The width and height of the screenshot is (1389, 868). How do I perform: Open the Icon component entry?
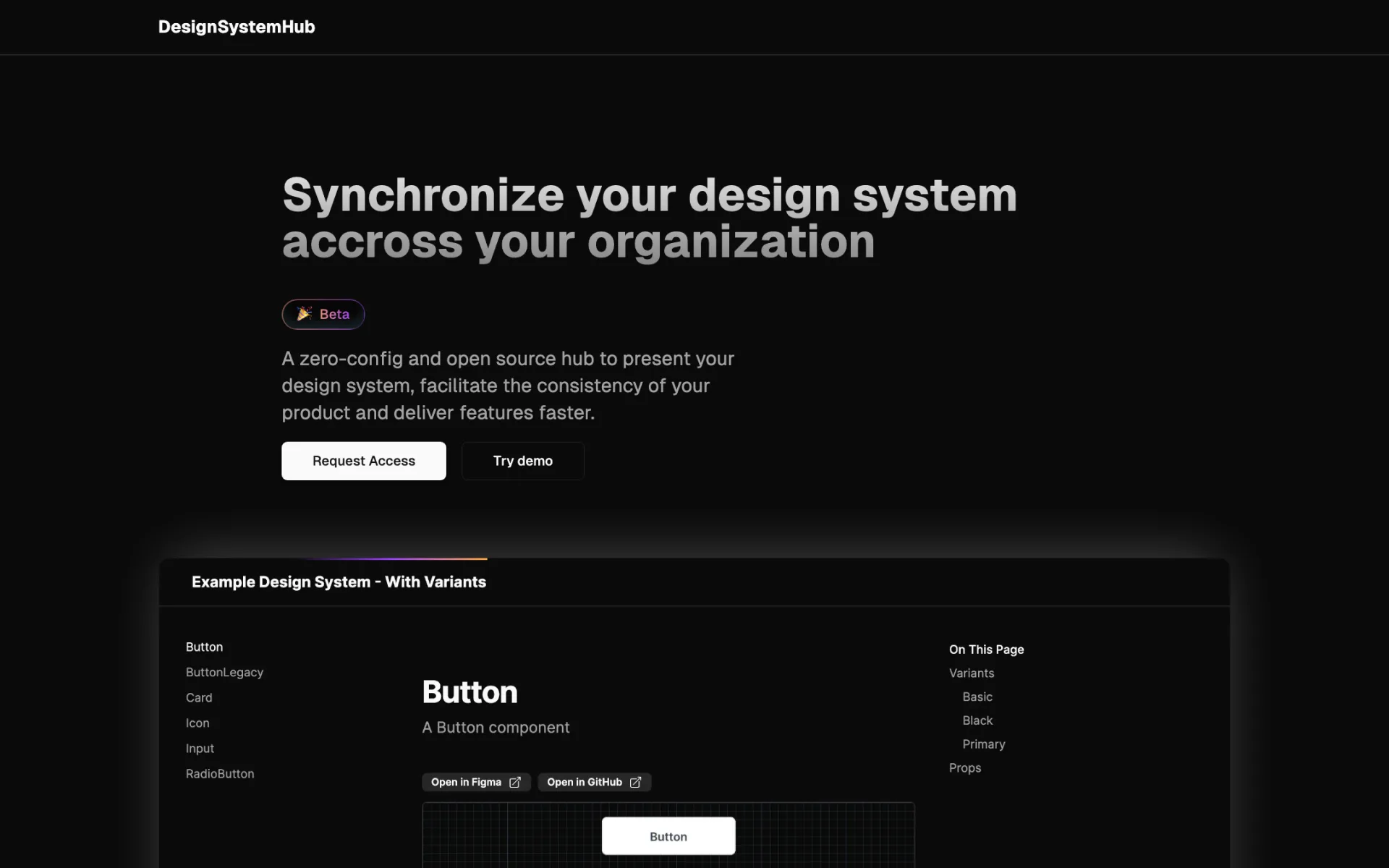coord(197,723)
